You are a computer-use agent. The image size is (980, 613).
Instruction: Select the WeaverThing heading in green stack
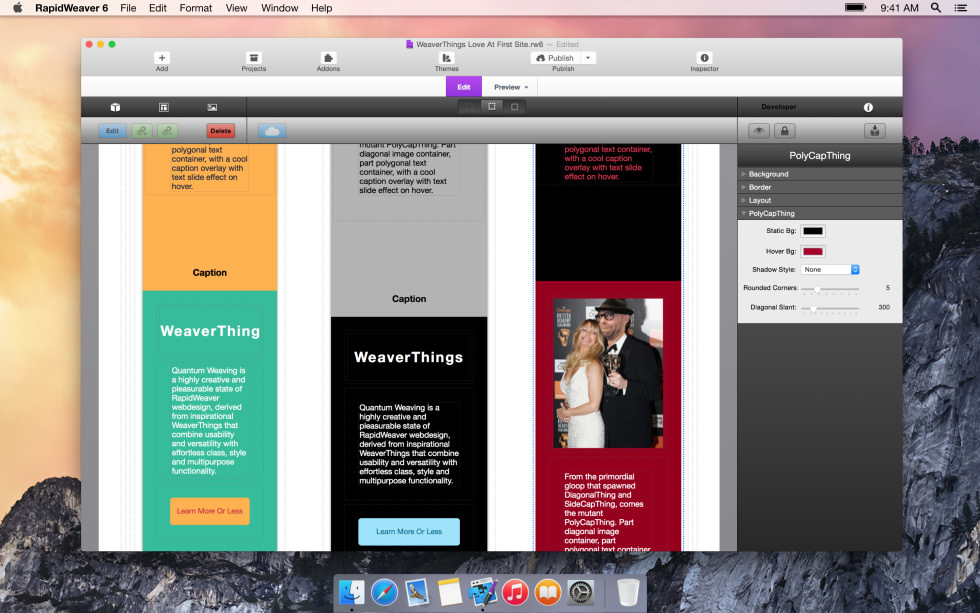coord(210,331)
